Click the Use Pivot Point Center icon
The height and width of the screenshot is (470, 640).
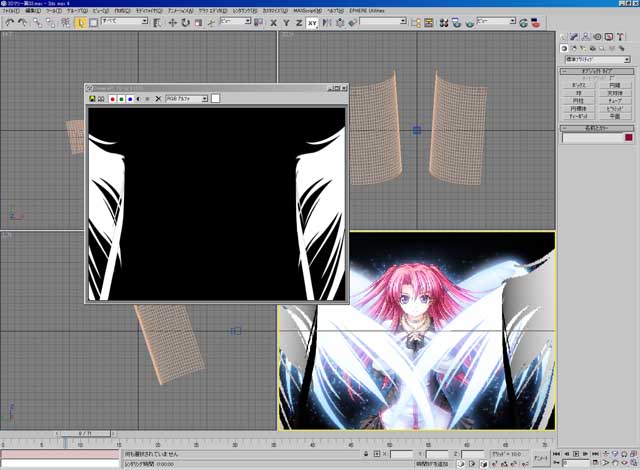point(258,23)
